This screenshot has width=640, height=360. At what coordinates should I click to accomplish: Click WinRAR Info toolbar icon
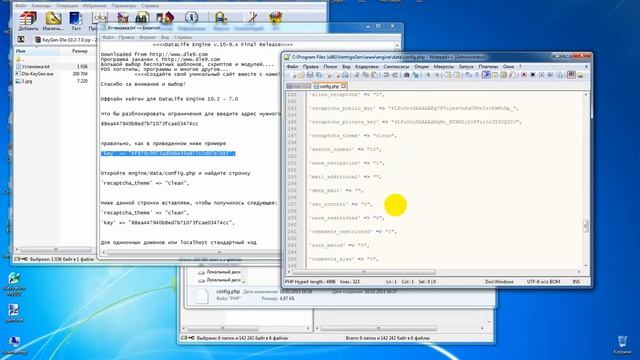pyautogui.click(x=191, y=18)
